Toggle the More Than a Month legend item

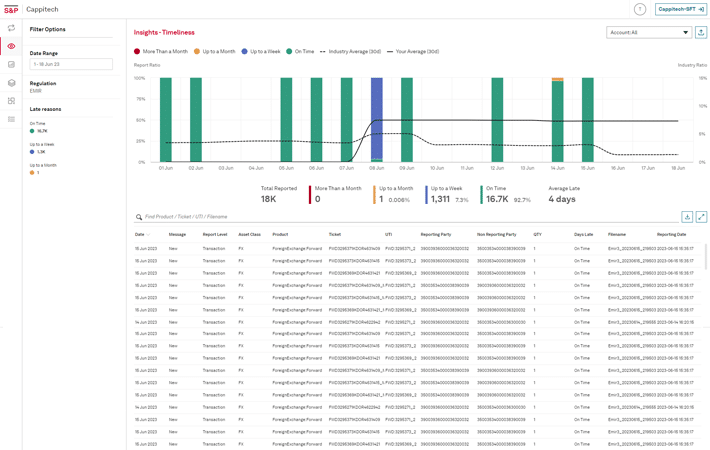point(161,52)
